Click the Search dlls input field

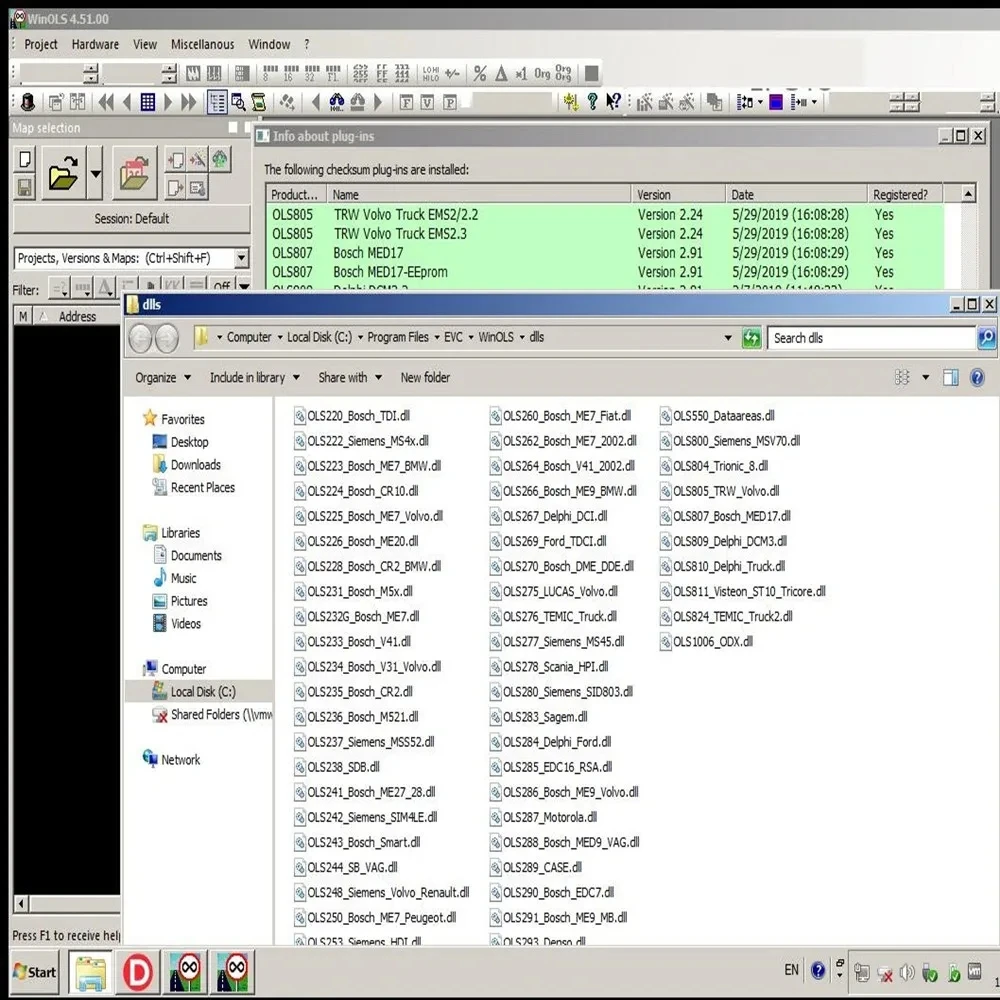pyautogui.click(x=870, y=338)
